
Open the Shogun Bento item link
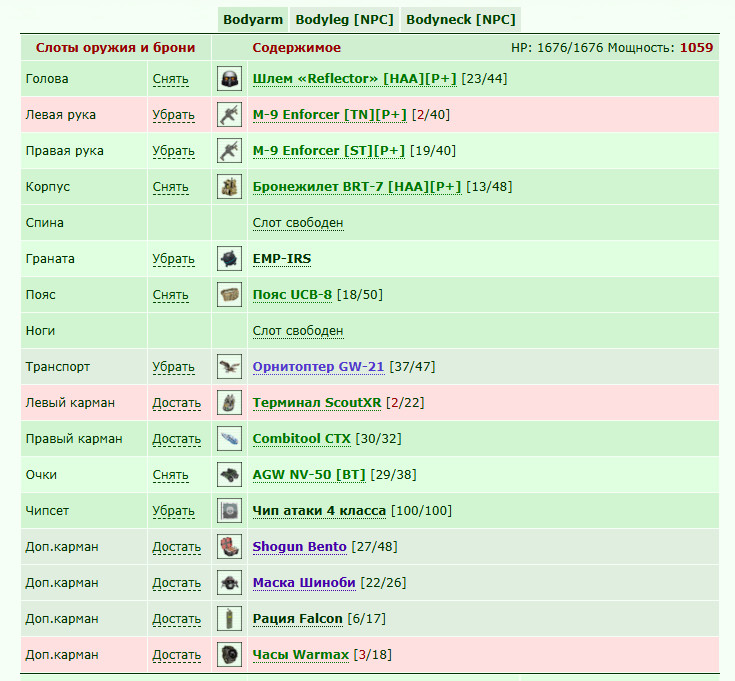(300, 546)
